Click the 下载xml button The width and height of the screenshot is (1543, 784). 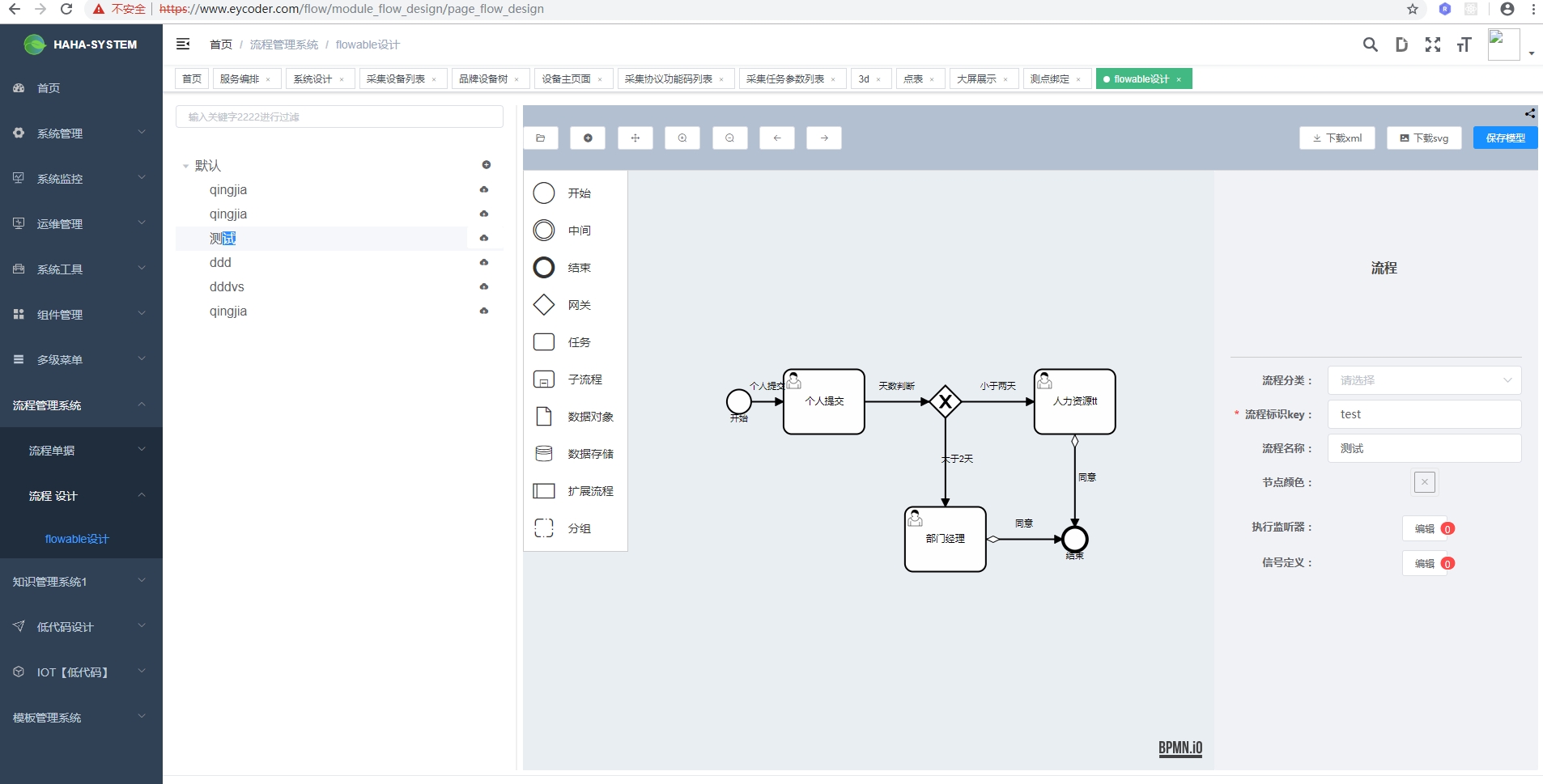point(1337,138)
